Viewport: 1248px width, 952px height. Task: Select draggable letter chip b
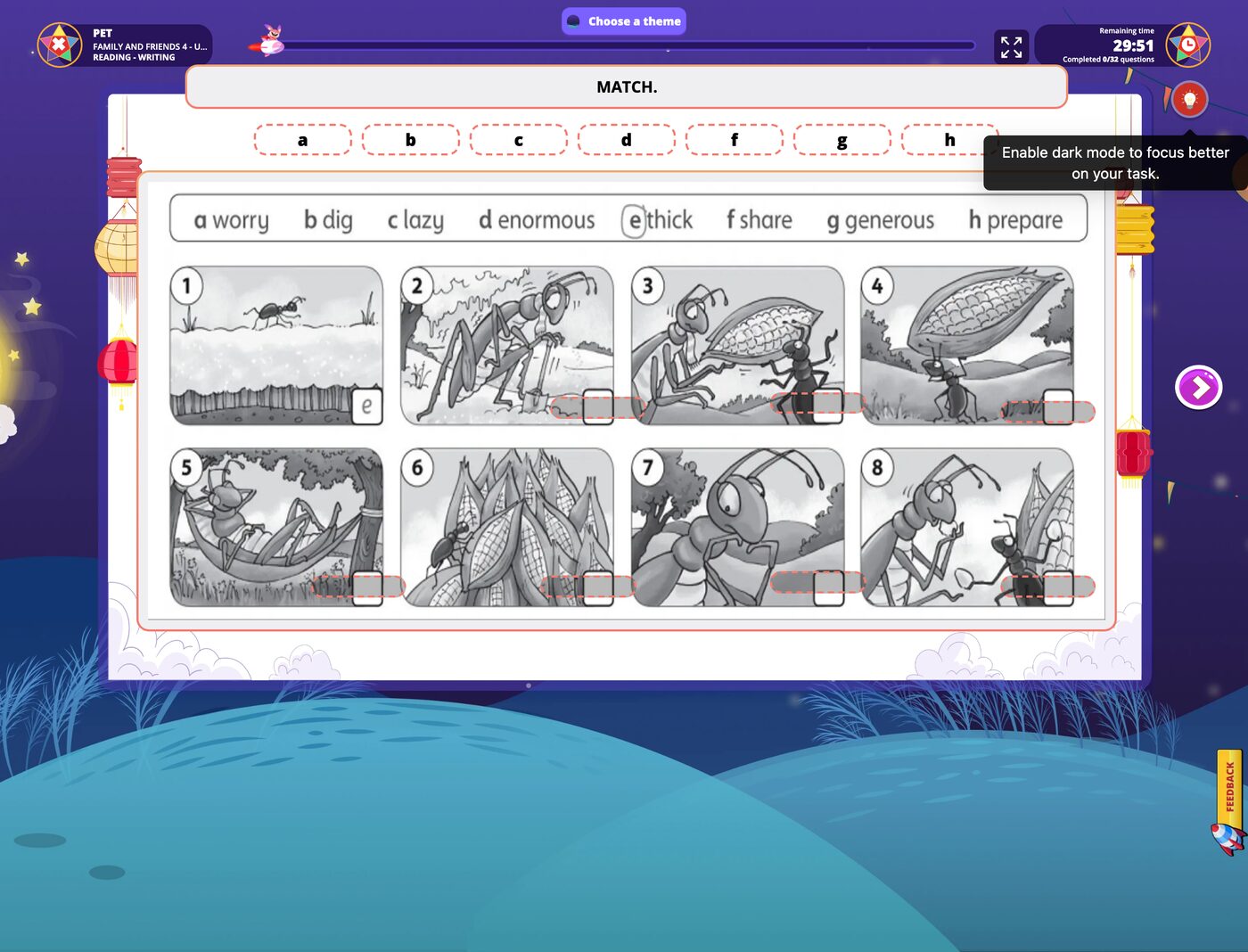click(x=411, y=140)
